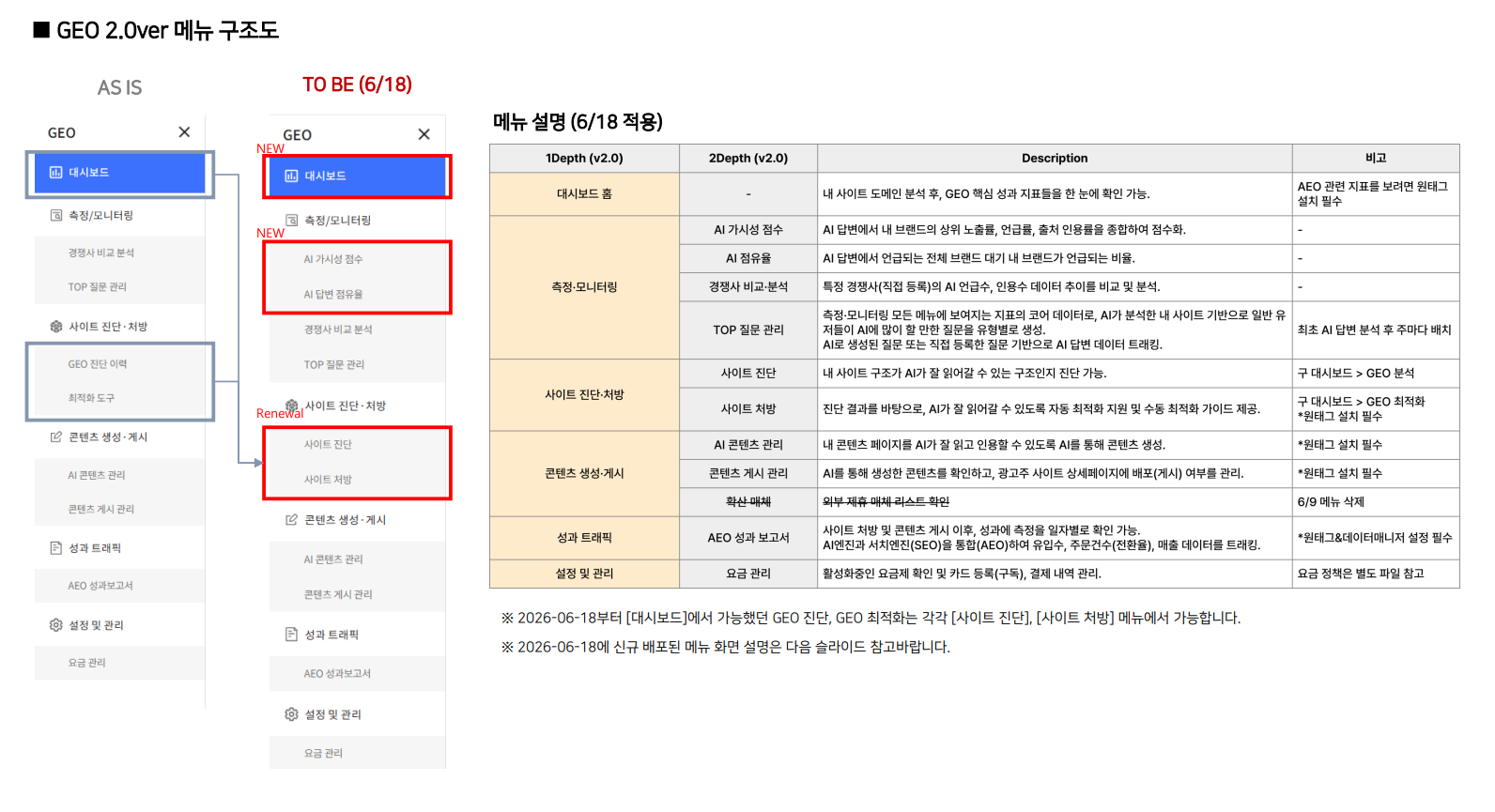
Task: Open 요금 관리 in AS IS menu
Action: click(86, 663)
